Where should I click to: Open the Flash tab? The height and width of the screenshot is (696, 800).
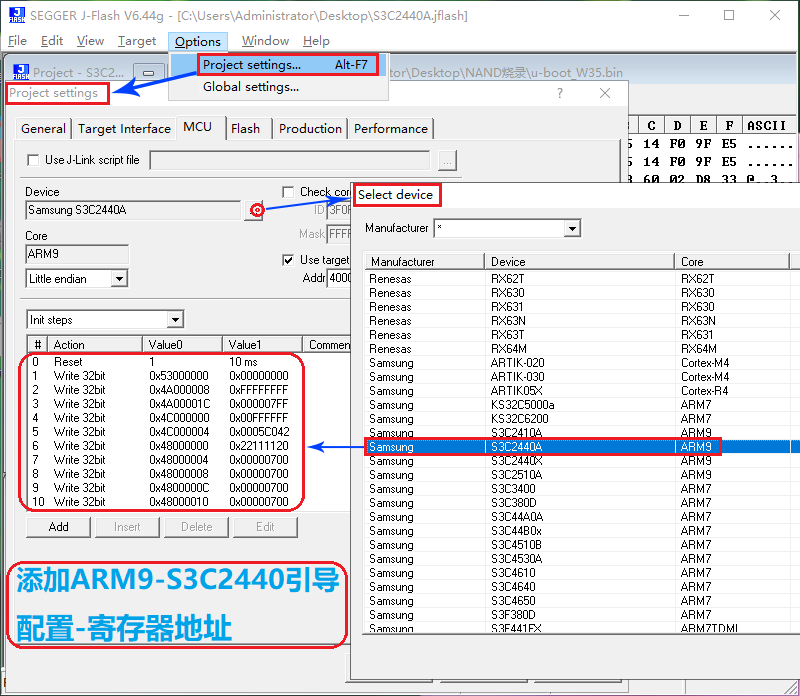[245, 128]
